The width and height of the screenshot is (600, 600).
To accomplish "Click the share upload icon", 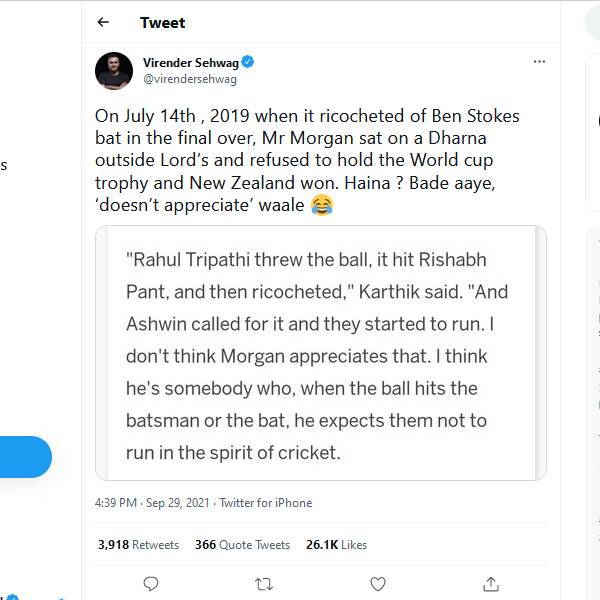I will [491, 583].
